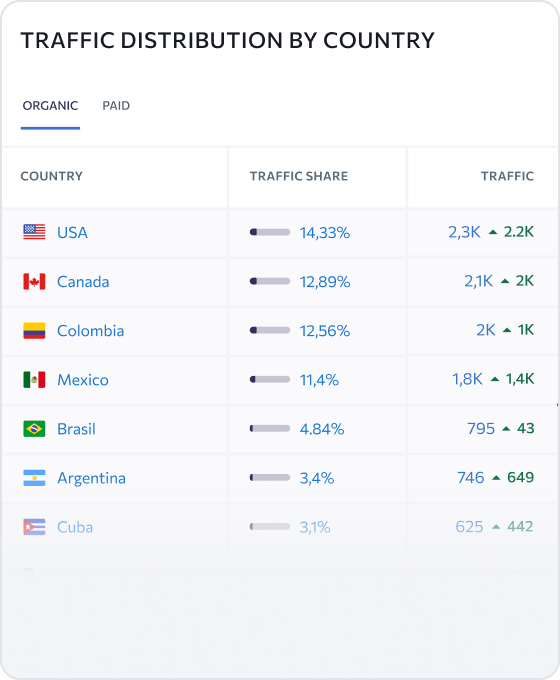560x680 pixels.
Task: Click the Mexico flag icon
Action: tap(34, 379)
